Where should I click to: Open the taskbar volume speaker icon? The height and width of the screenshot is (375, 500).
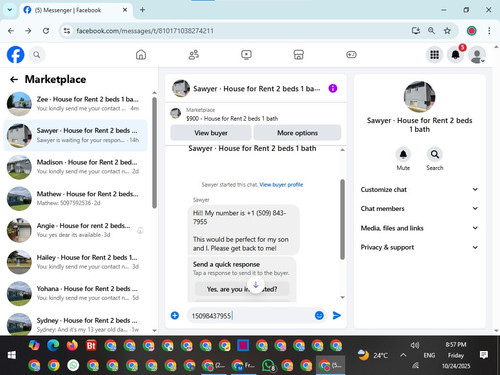(x=415, y=345)
